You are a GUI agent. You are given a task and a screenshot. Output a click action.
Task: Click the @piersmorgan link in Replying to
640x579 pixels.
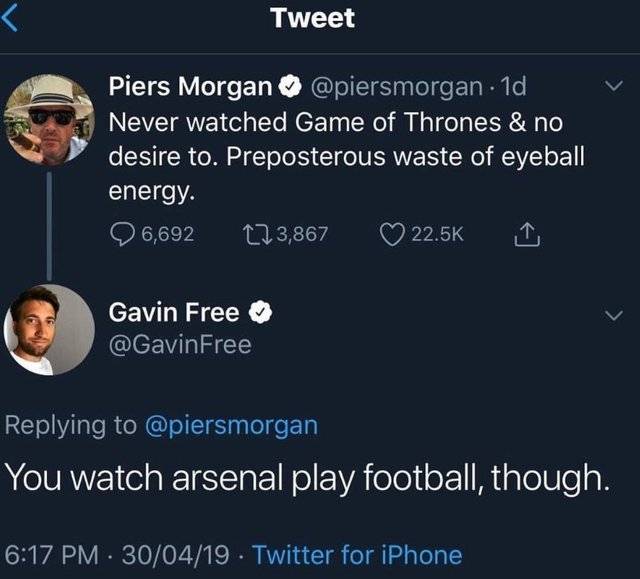[x=231, y=424]
